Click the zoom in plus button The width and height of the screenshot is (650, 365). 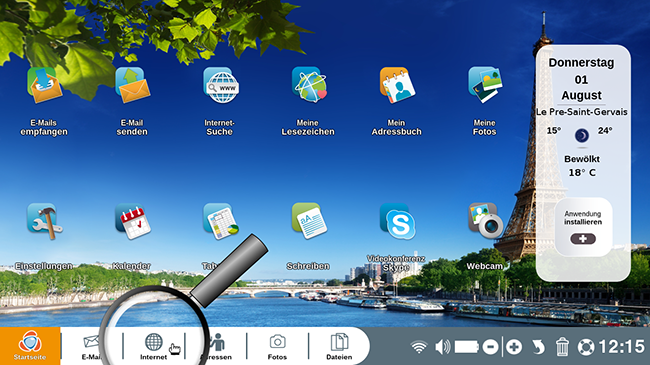514,347
